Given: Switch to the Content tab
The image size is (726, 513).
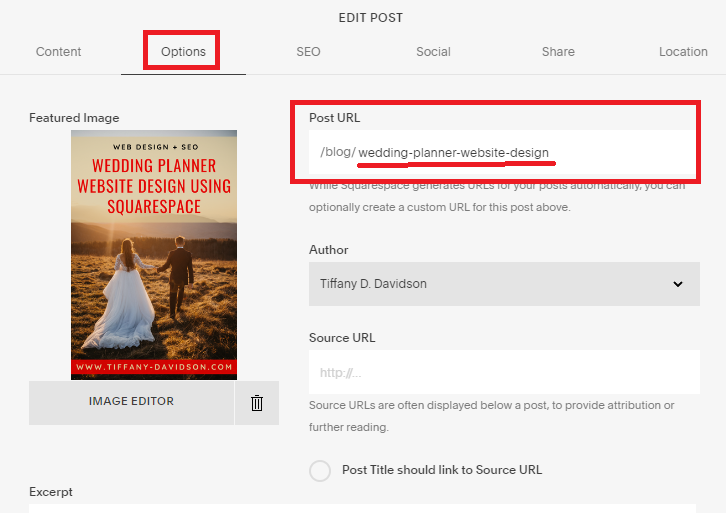Looking at the screenshot, I should 58,51.
